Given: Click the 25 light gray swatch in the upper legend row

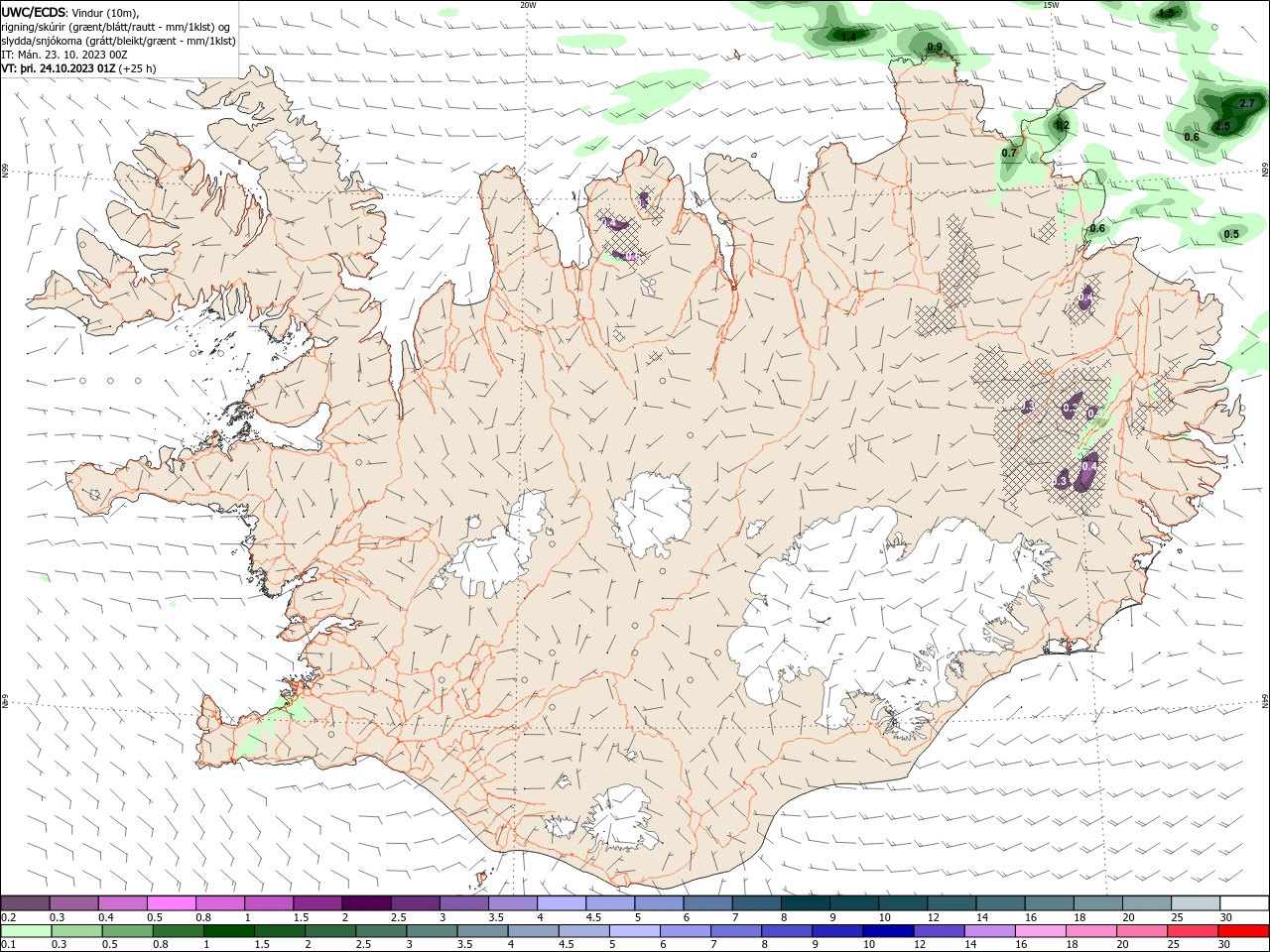Looking at the screenshot, I should pos(1195,903).
